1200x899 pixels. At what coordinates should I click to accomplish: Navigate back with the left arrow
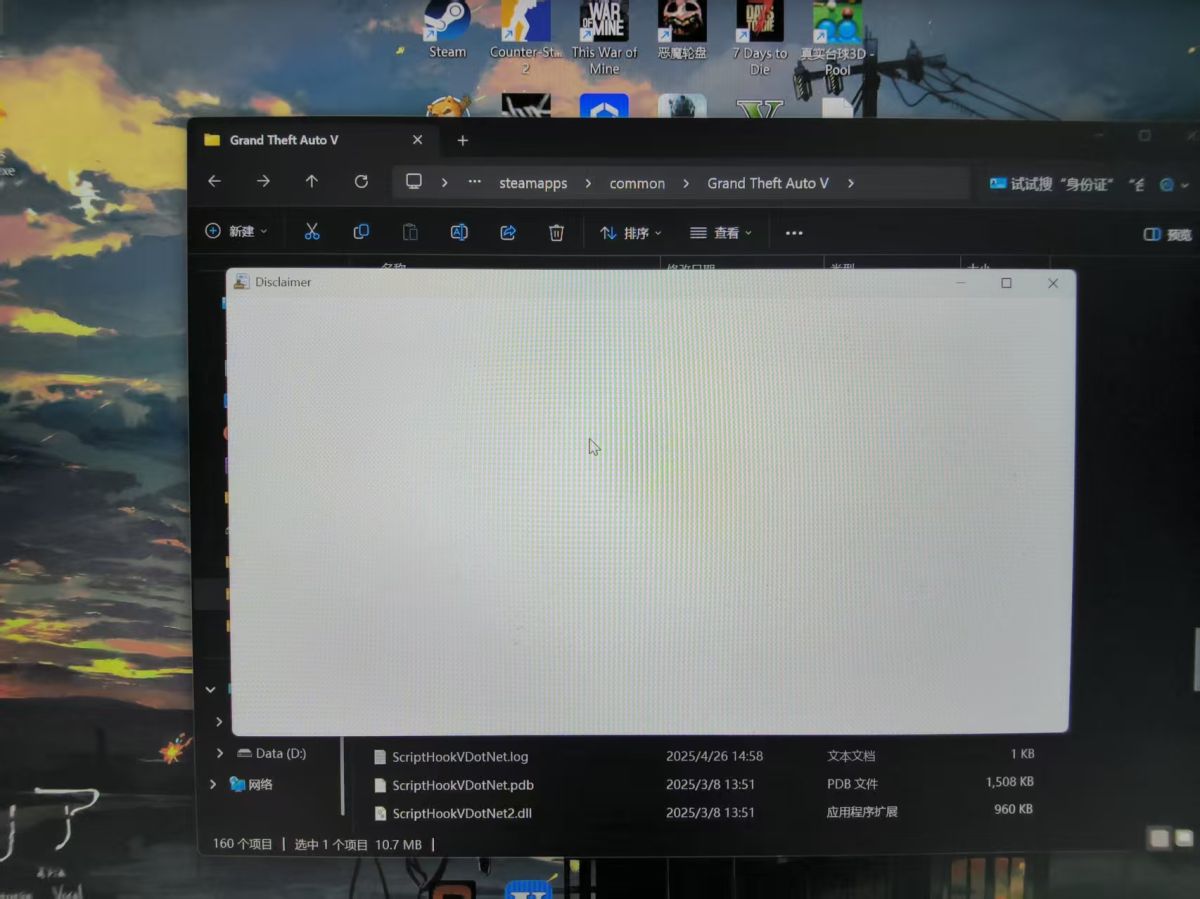coord(214,182)
